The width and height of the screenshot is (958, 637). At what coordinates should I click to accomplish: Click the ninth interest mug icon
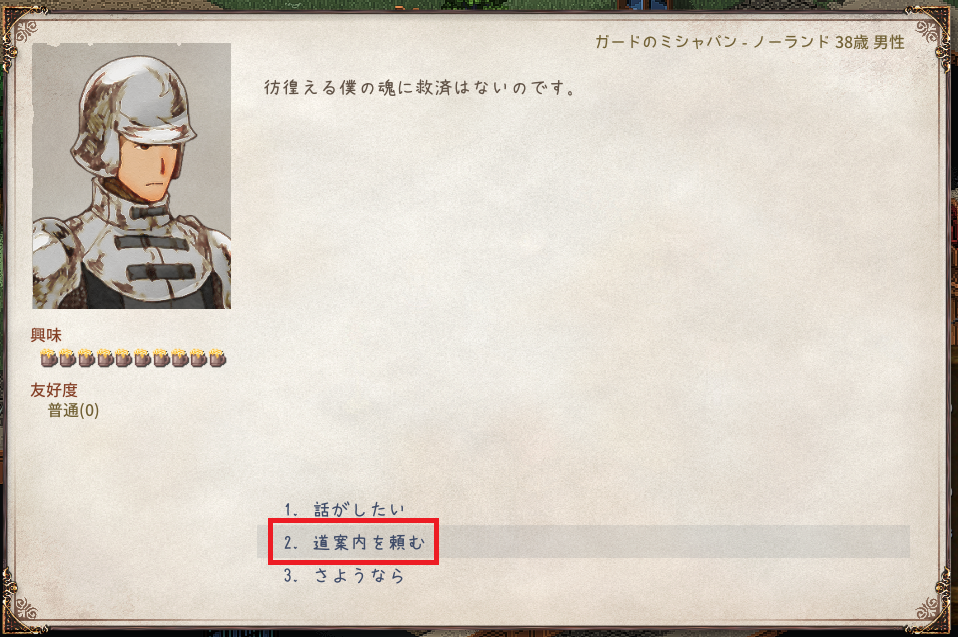coord(198,358)
